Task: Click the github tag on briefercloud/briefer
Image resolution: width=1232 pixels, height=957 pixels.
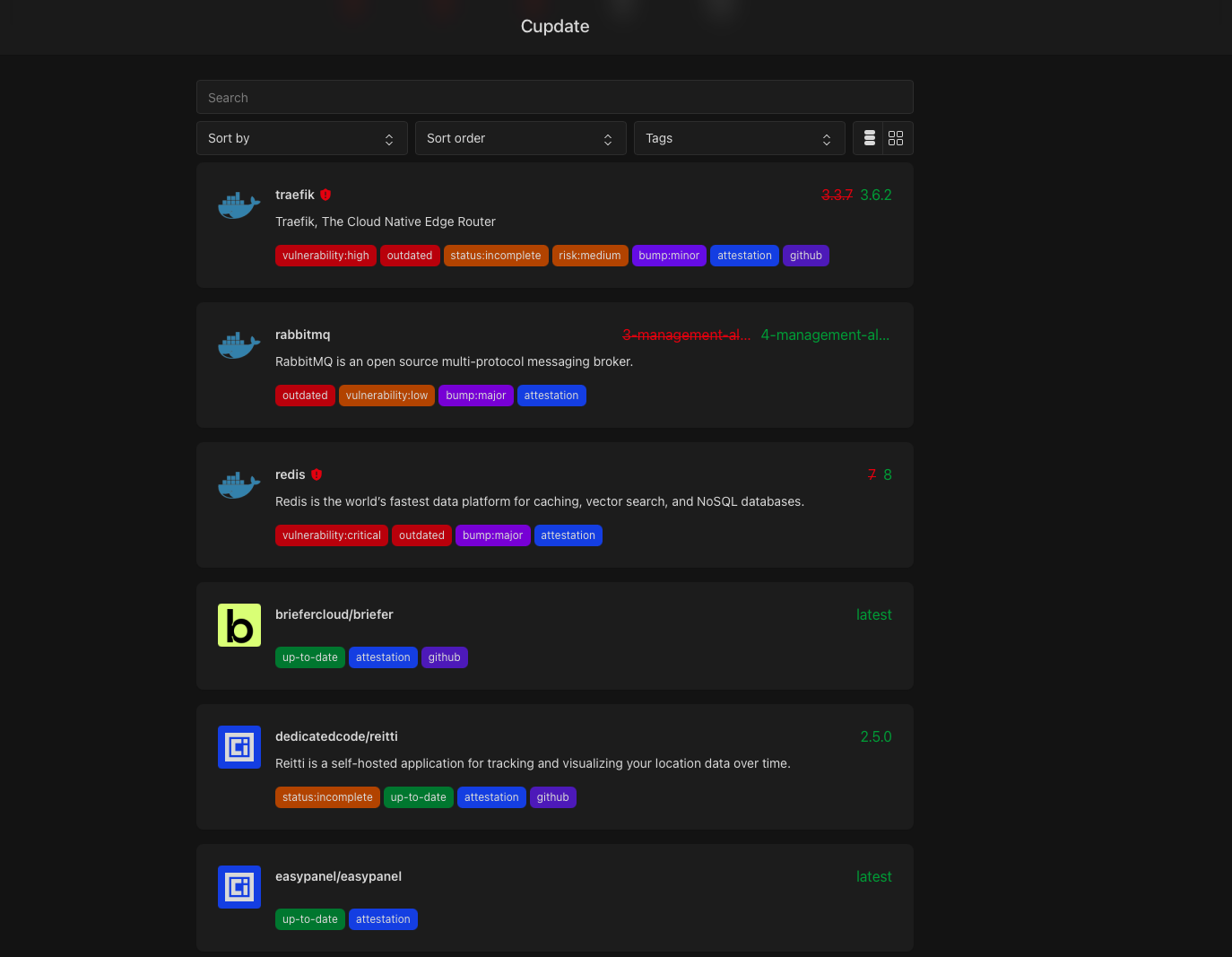Action: tap(445, 657)
